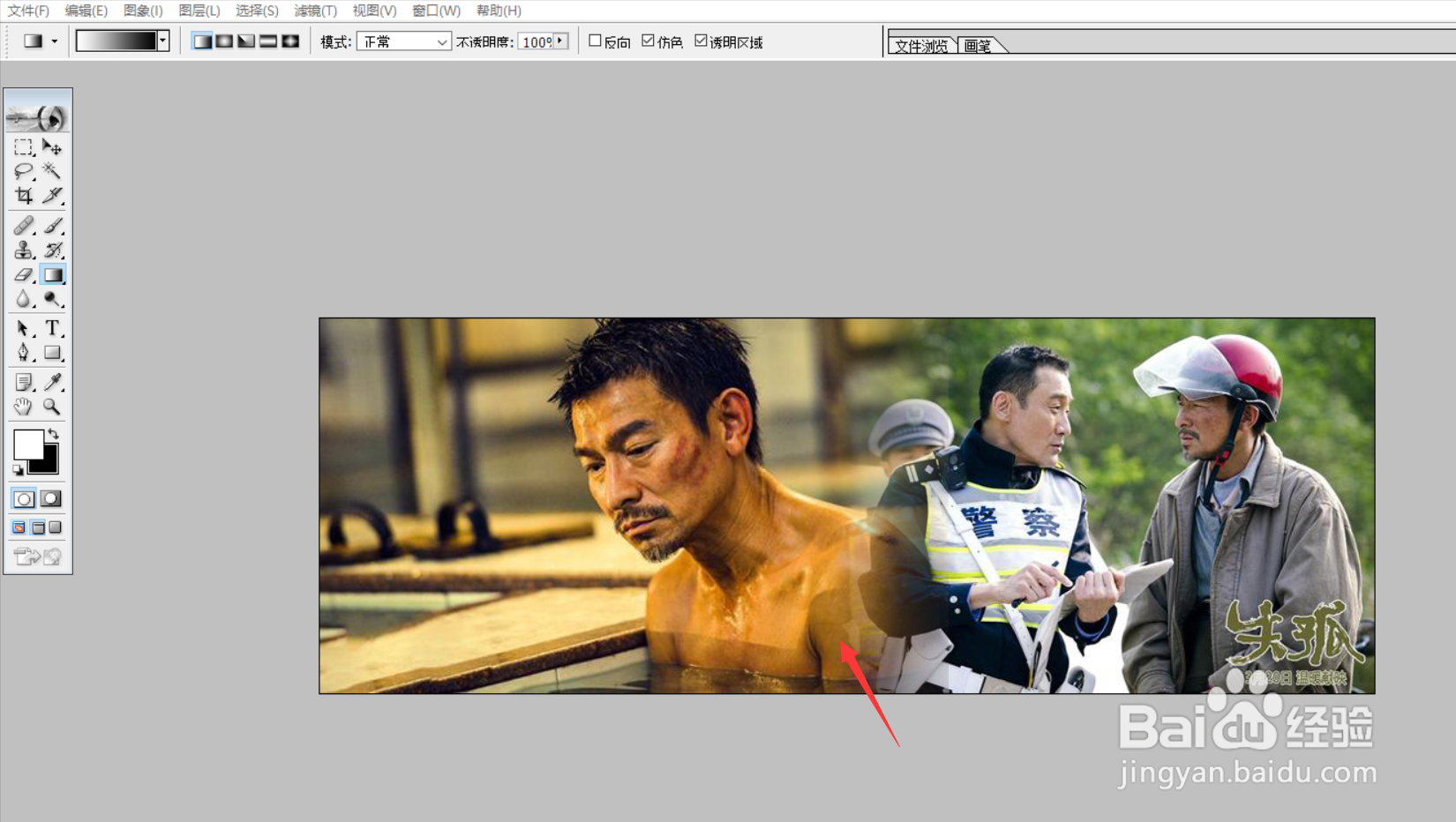Click the Gradient tool preset icon
Screen dimensions: 1456x822
pos(34,41)
